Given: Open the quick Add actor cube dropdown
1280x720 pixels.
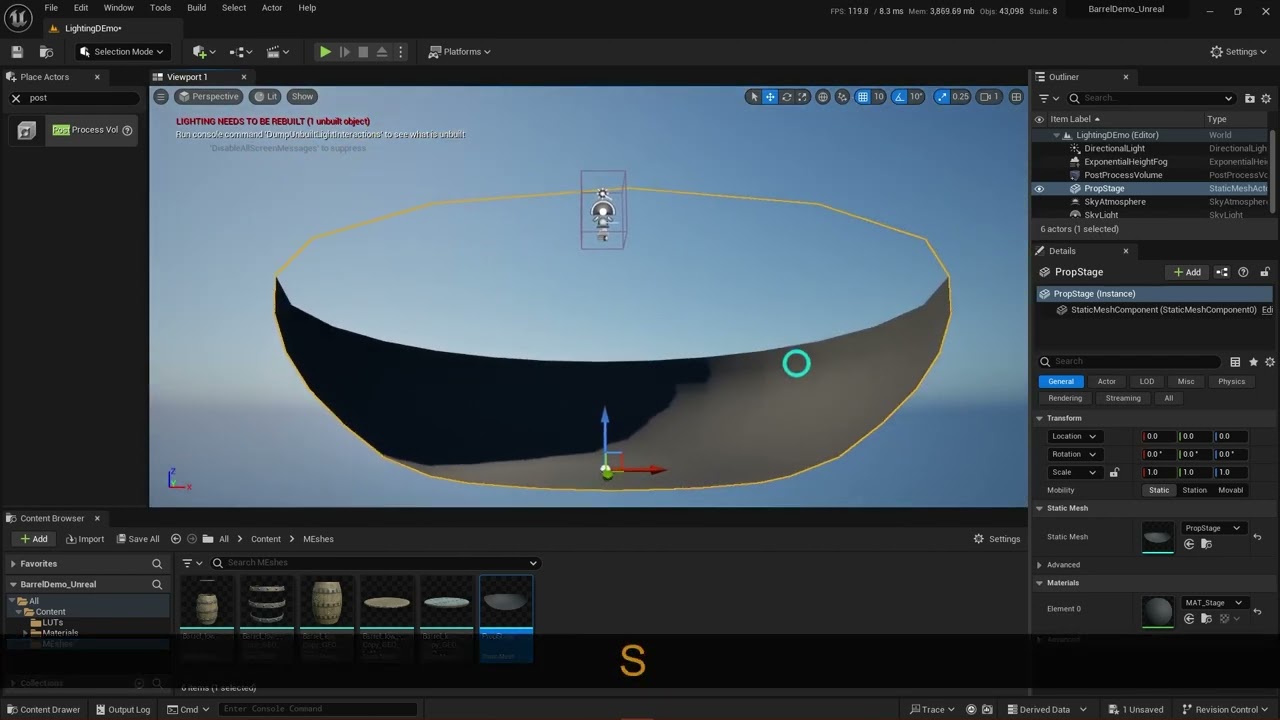Looking at the screenshot, I should pos(205,52).
